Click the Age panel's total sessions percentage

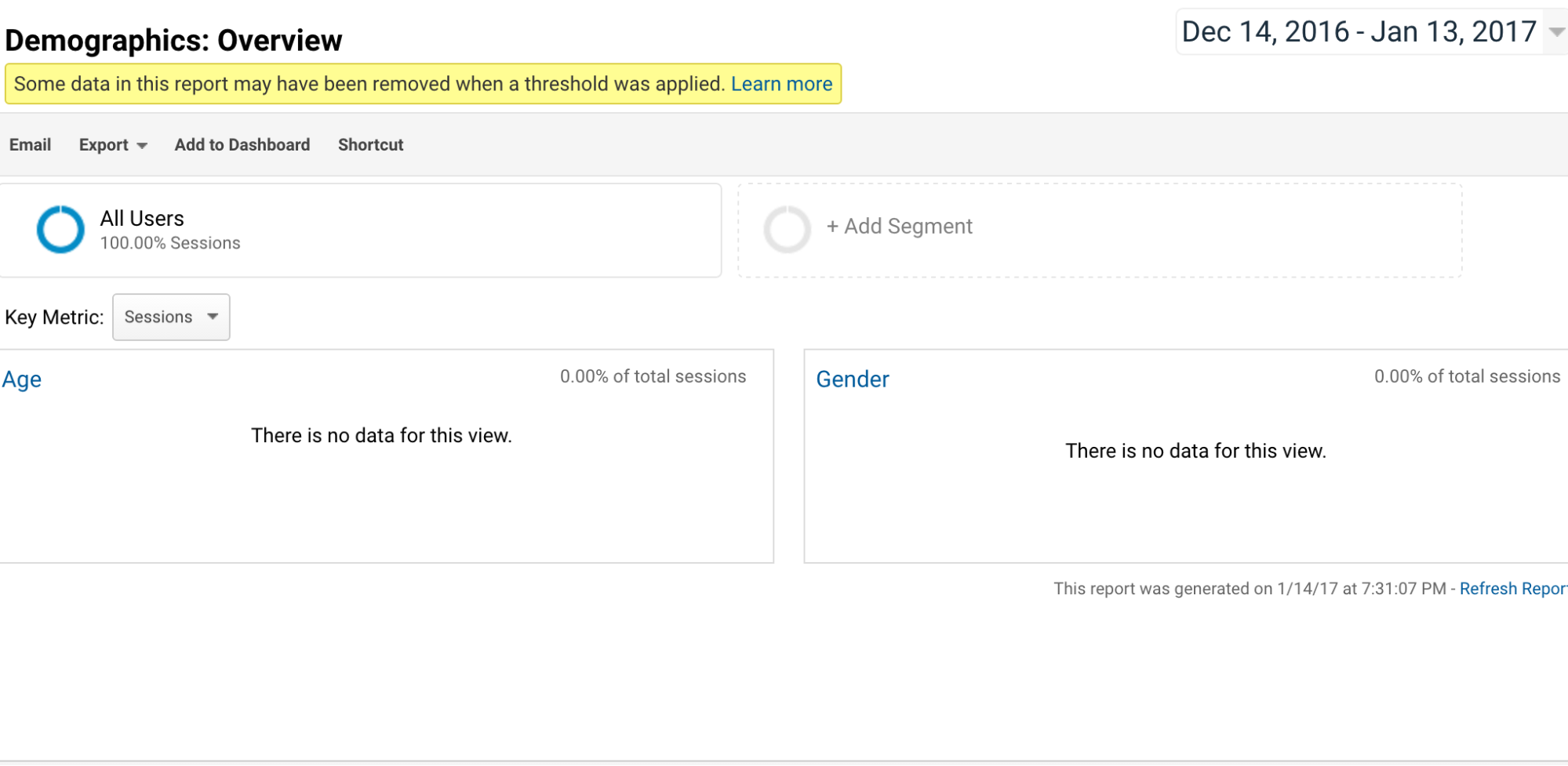(653, 377)
